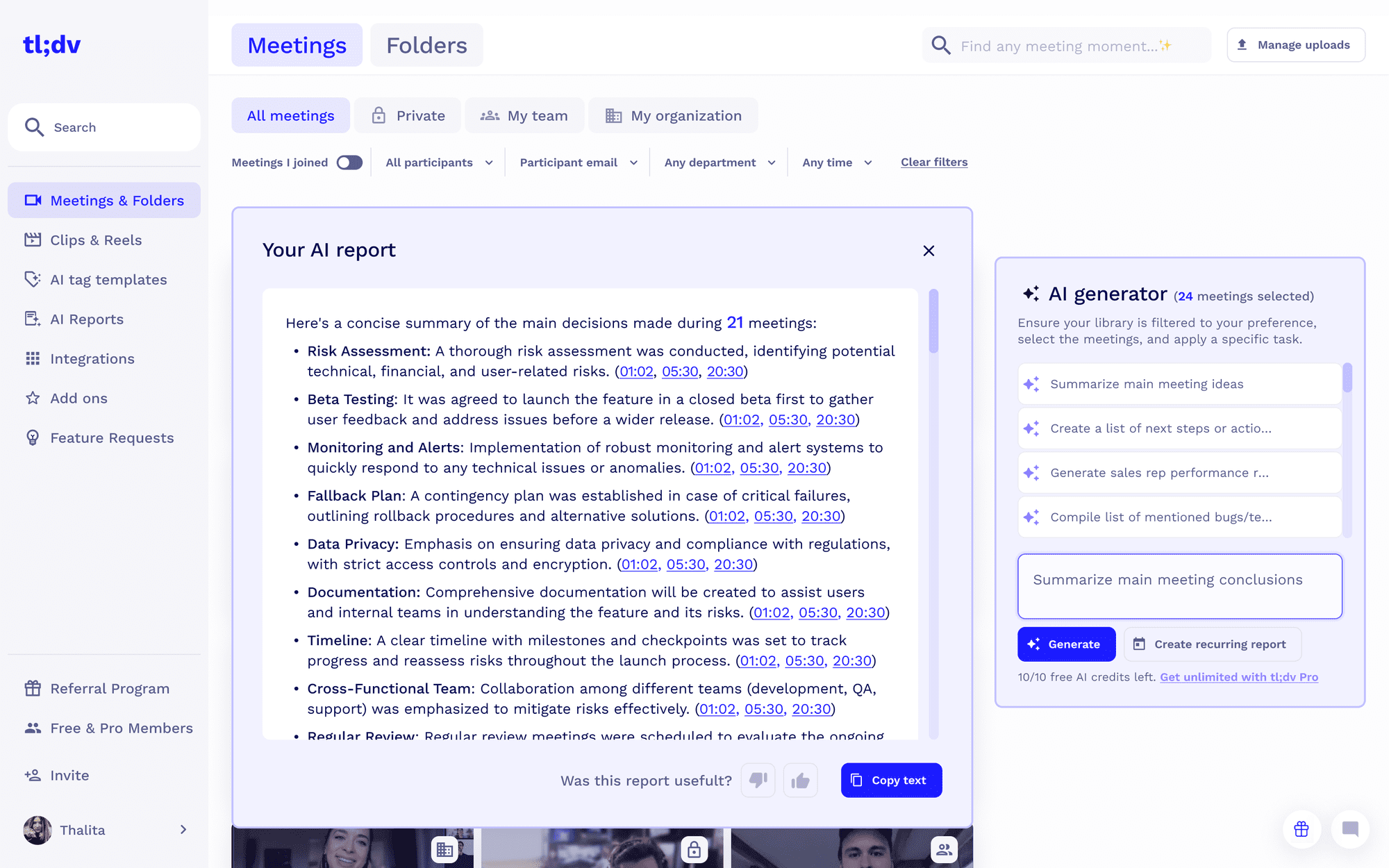Click the AI tag templates icon
The image size is (1389, 868).
tap(33, 279)
